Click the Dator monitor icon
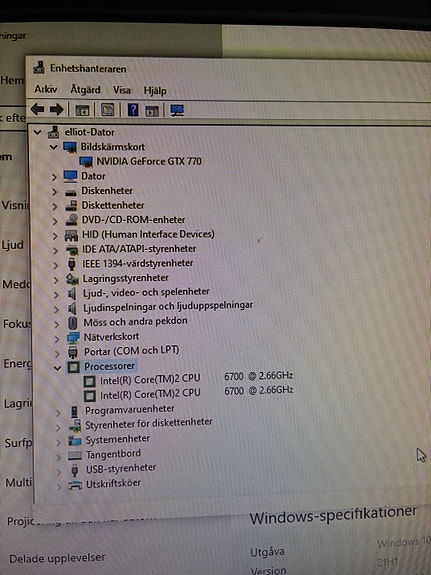Image resolution: width=431 pixels, height=575 pixels. tap(70, 176)
